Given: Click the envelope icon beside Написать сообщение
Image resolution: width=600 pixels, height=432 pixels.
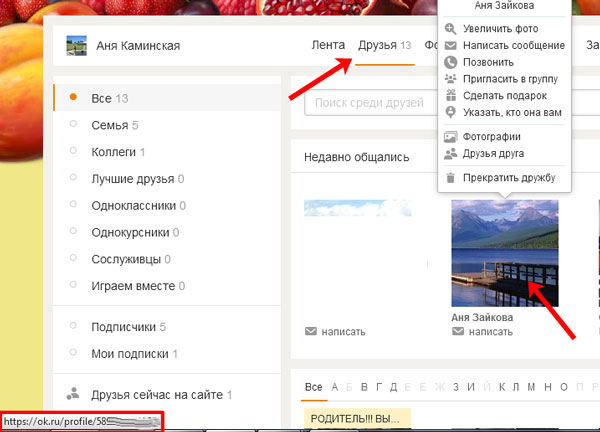Looking at the screenshot, I should click(x=451, y=45).
